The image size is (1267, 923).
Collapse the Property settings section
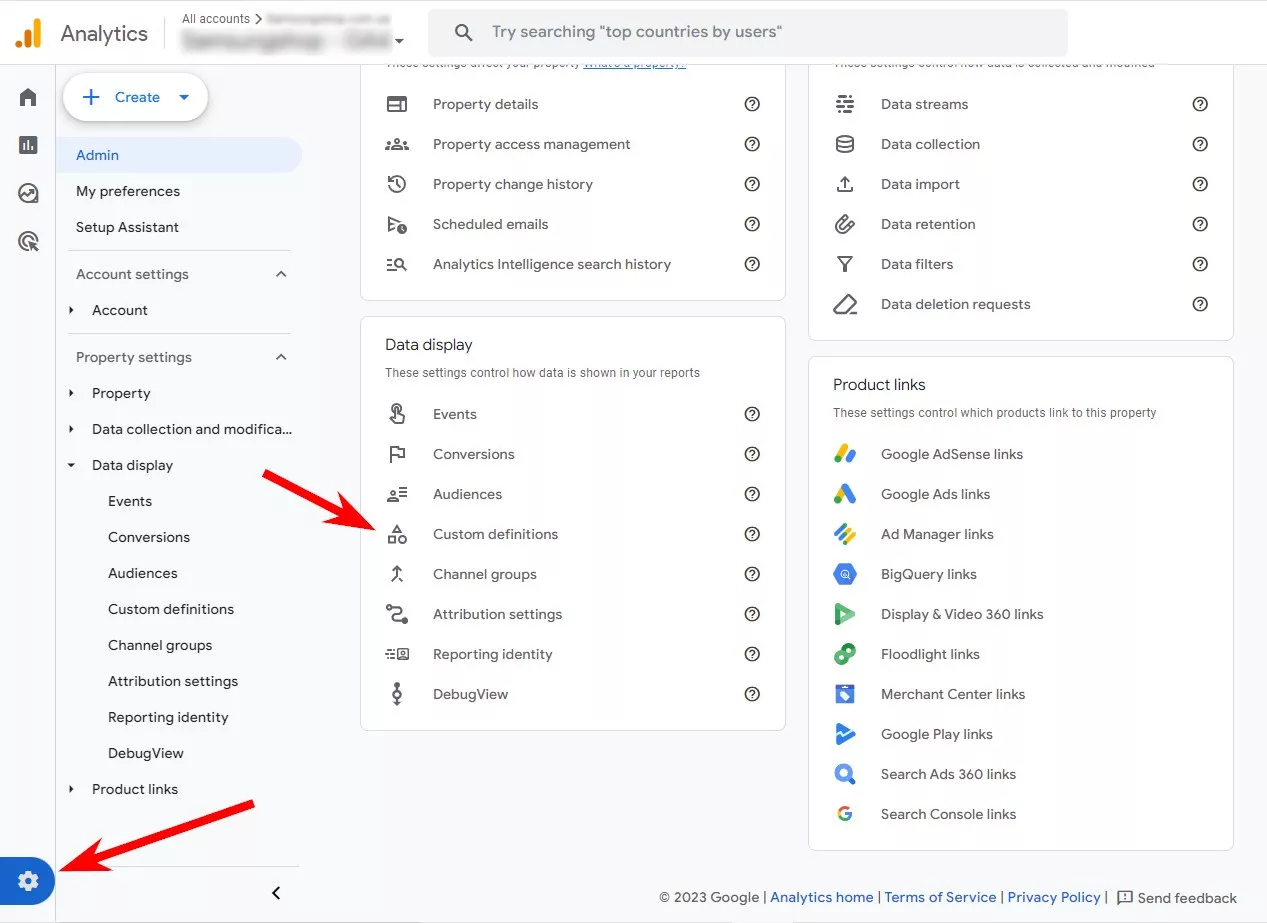point(281,357)
